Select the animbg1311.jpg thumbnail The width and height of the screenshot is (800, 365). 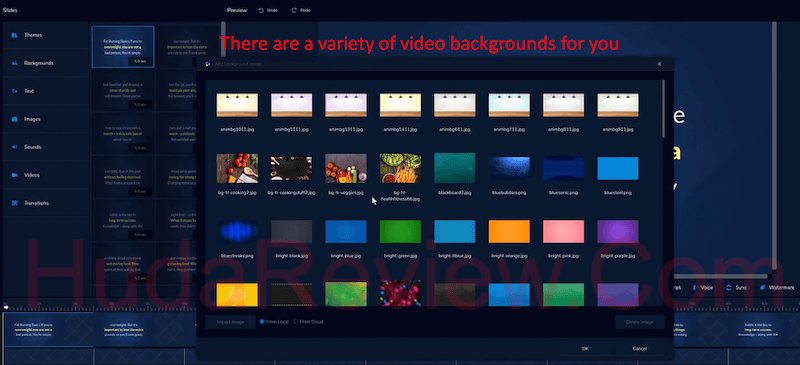coord(346,105)
